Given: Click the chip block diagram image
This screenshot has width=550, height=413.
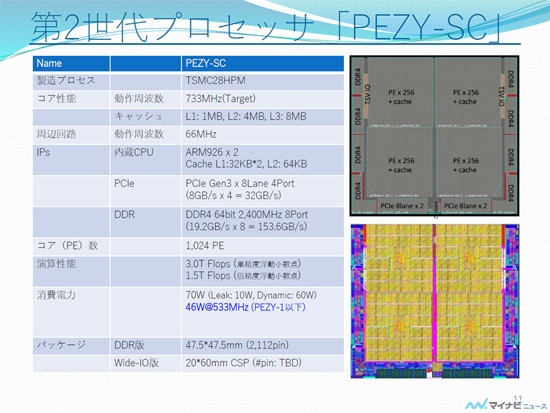Looking at the screenshot, I should 434,135.
